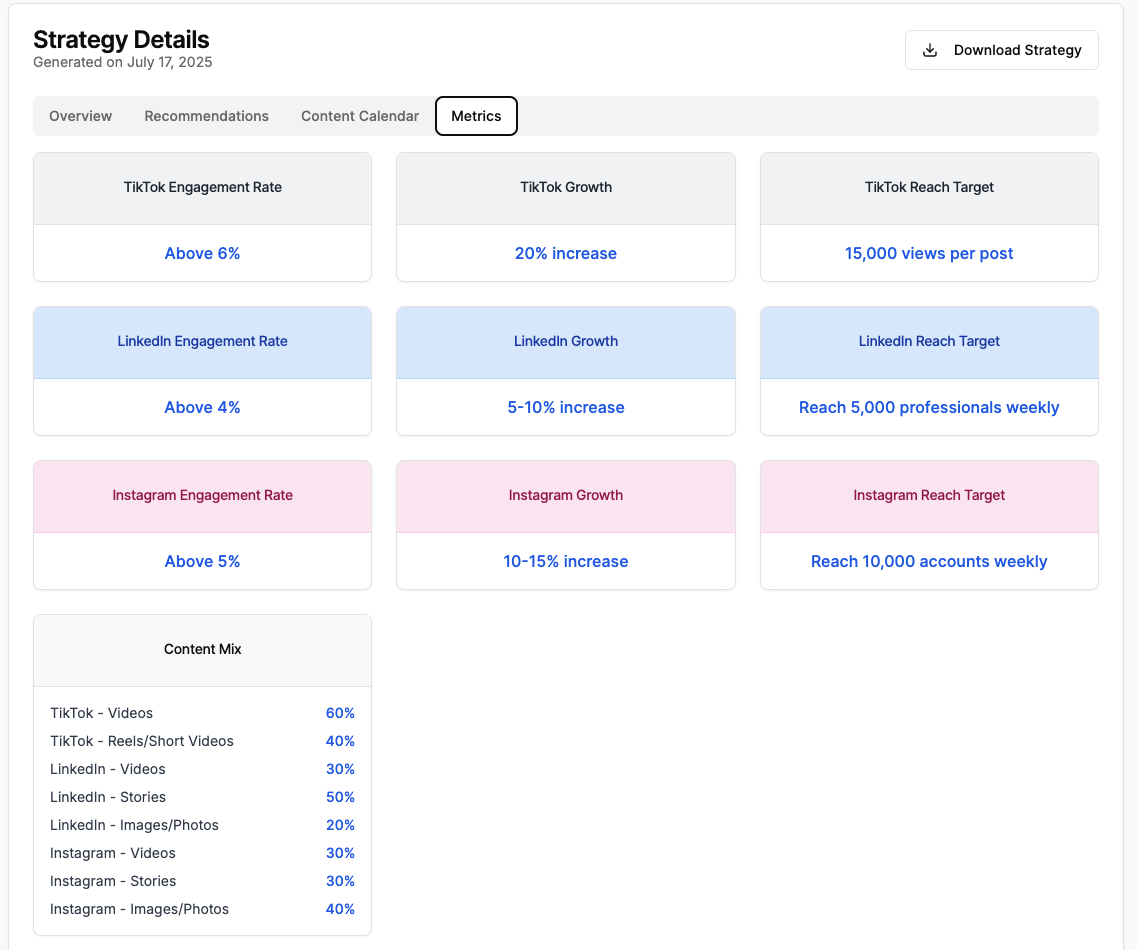Screen dimensions: 1137x950
Task: Click 'Generated on July 17, 2025' text
Action: tap(123, 62)
